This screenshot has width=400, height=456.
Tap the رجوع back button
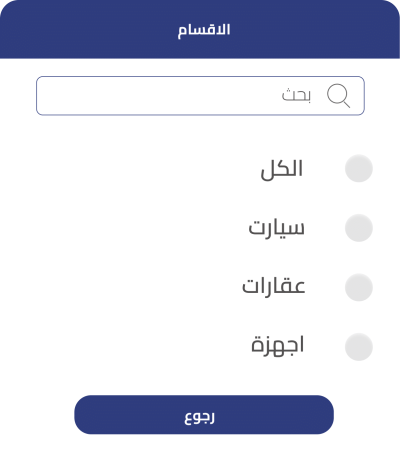pyautogui.click(x=204, y=415)
